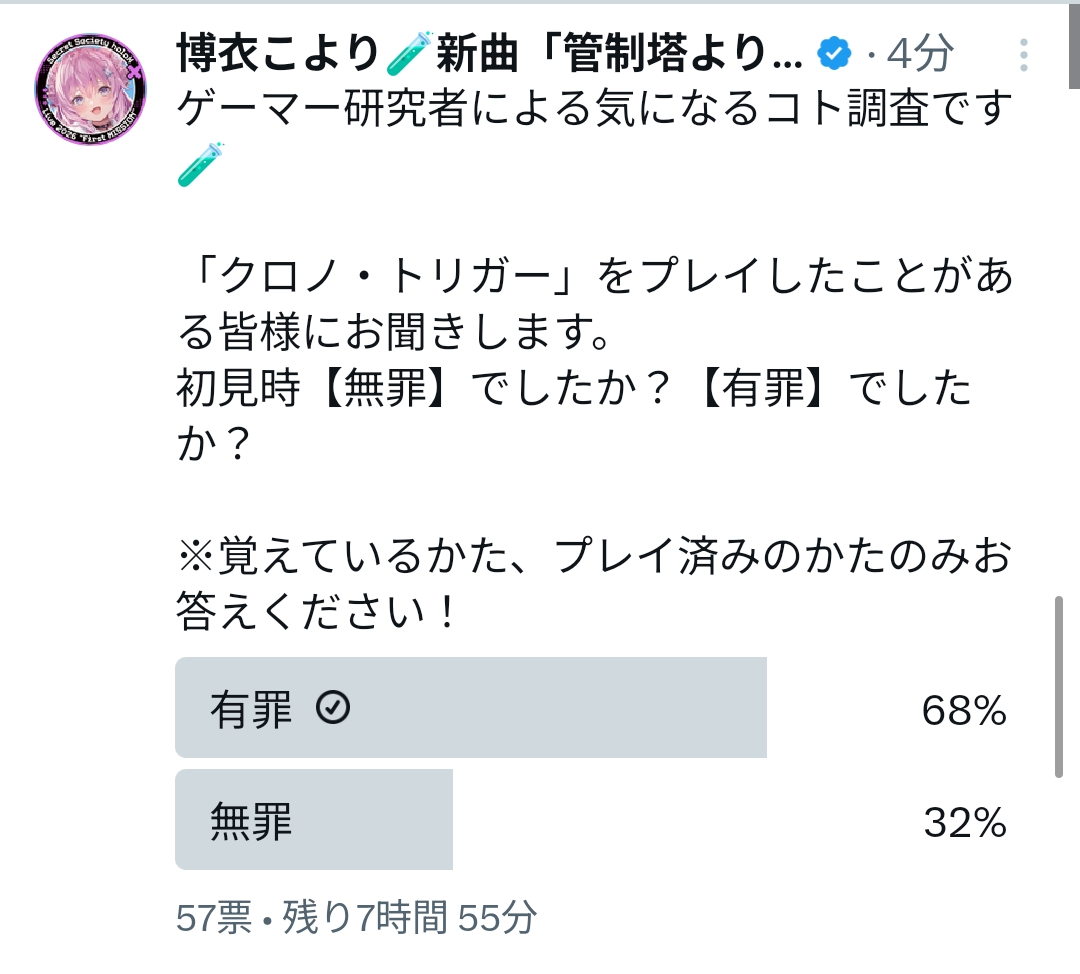Click the 57票 vote count
Viewport: 1080px width, 974px height.
(214, 917)
